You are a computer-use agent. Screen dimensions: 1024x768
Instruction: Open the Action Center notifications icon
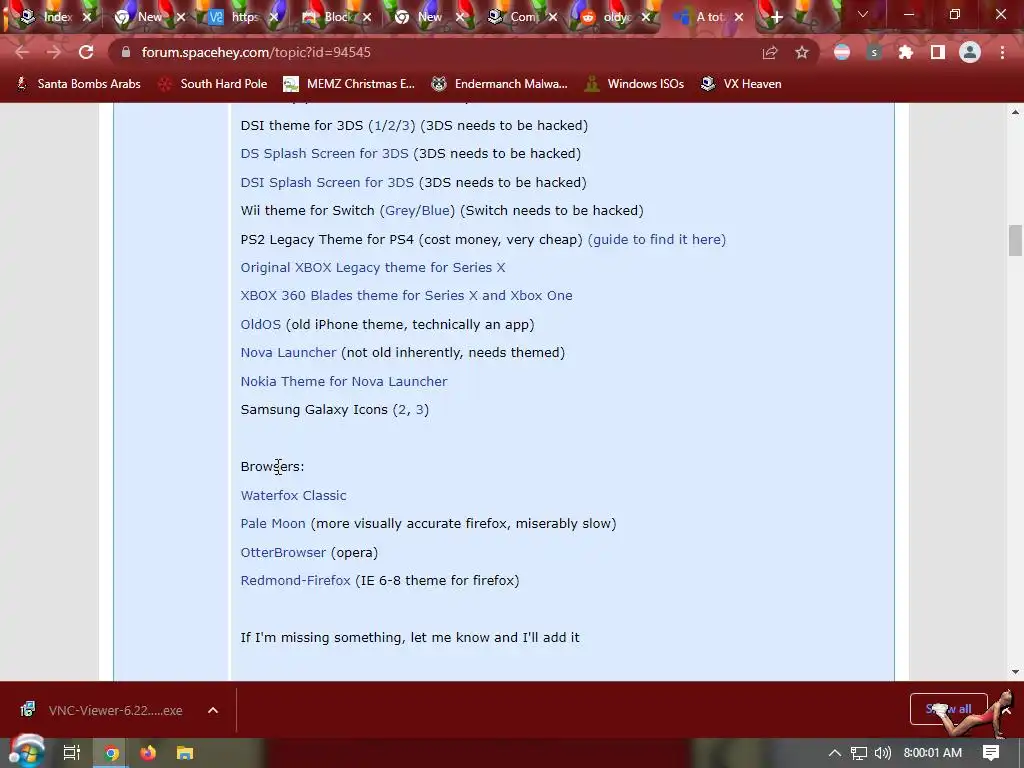(x=991, y=753)
